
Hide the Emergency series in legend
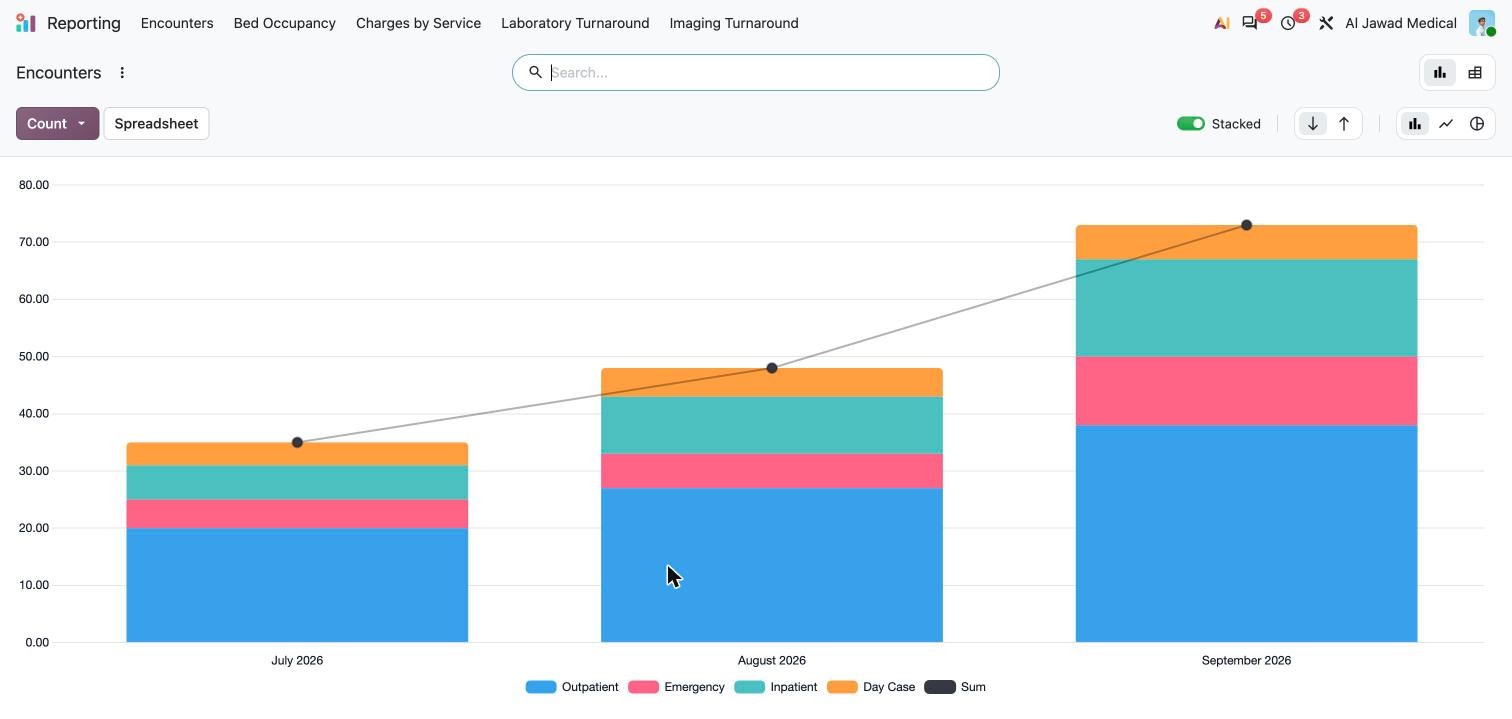[x=676, y=687]
